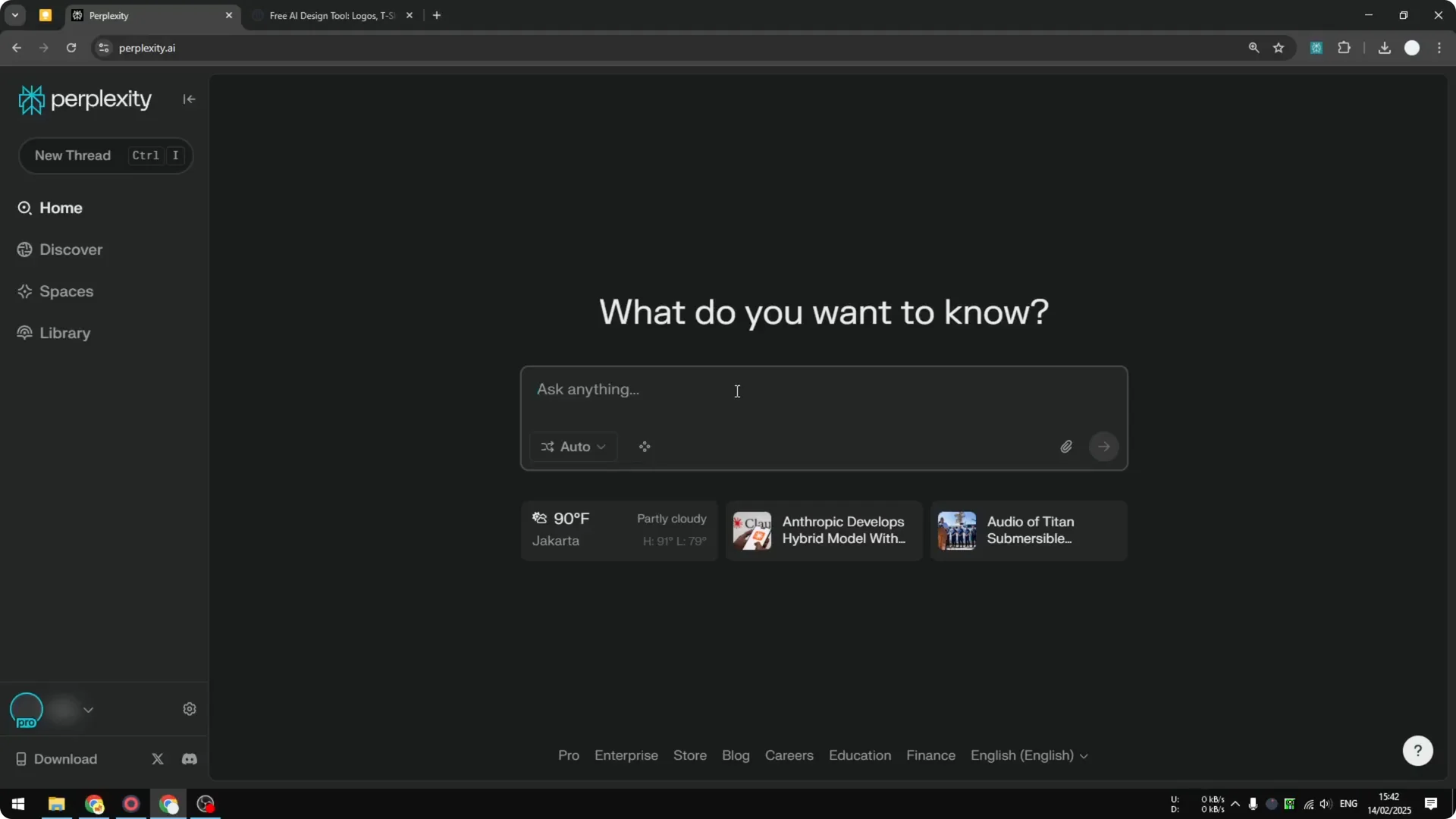Open the Finance footer link
Image resolution: width=1456 pixels, height=819 pixels.
click(x=930, y=755)
